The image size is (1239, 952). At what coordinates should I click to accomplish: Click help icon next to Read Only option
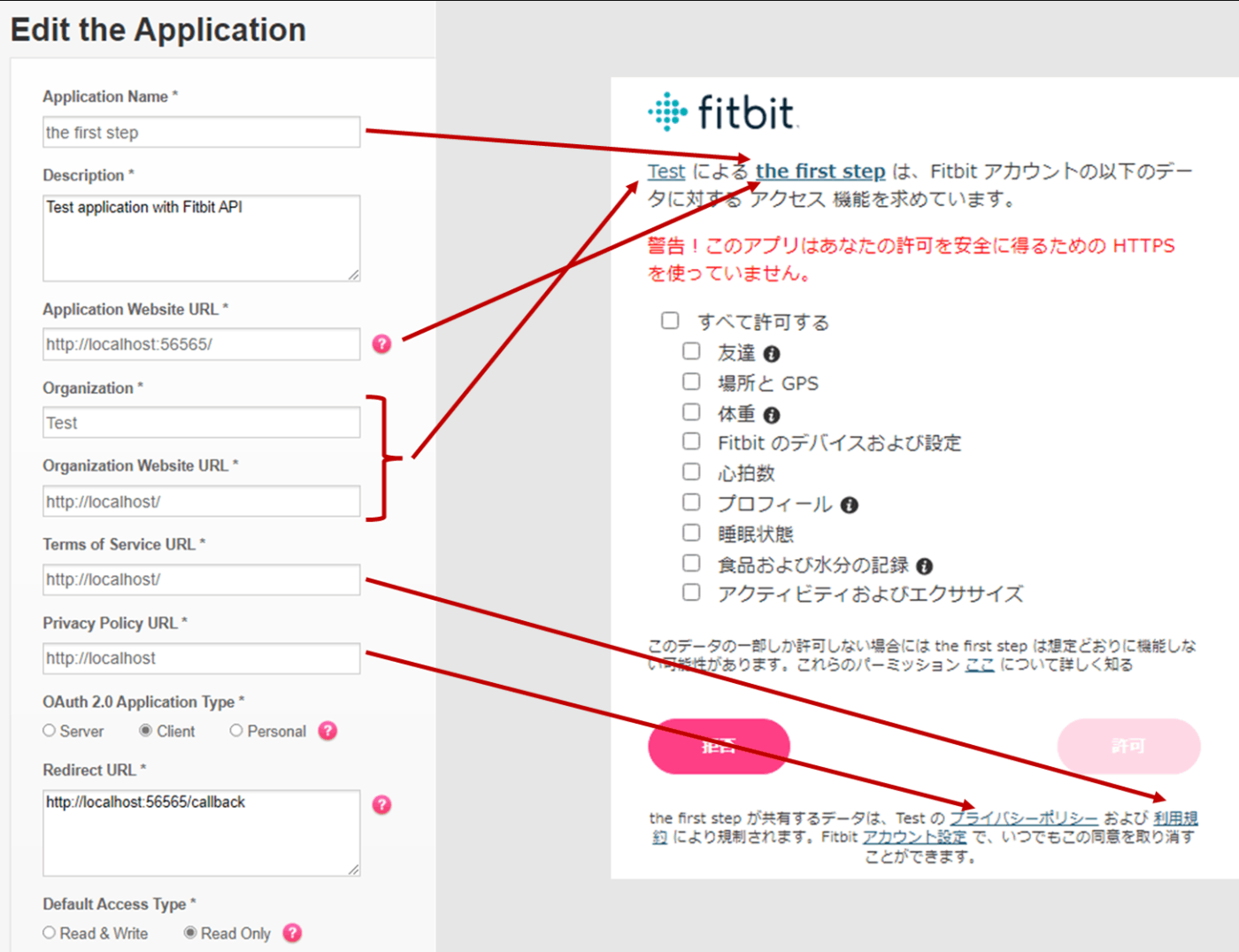tap(292, 933)
